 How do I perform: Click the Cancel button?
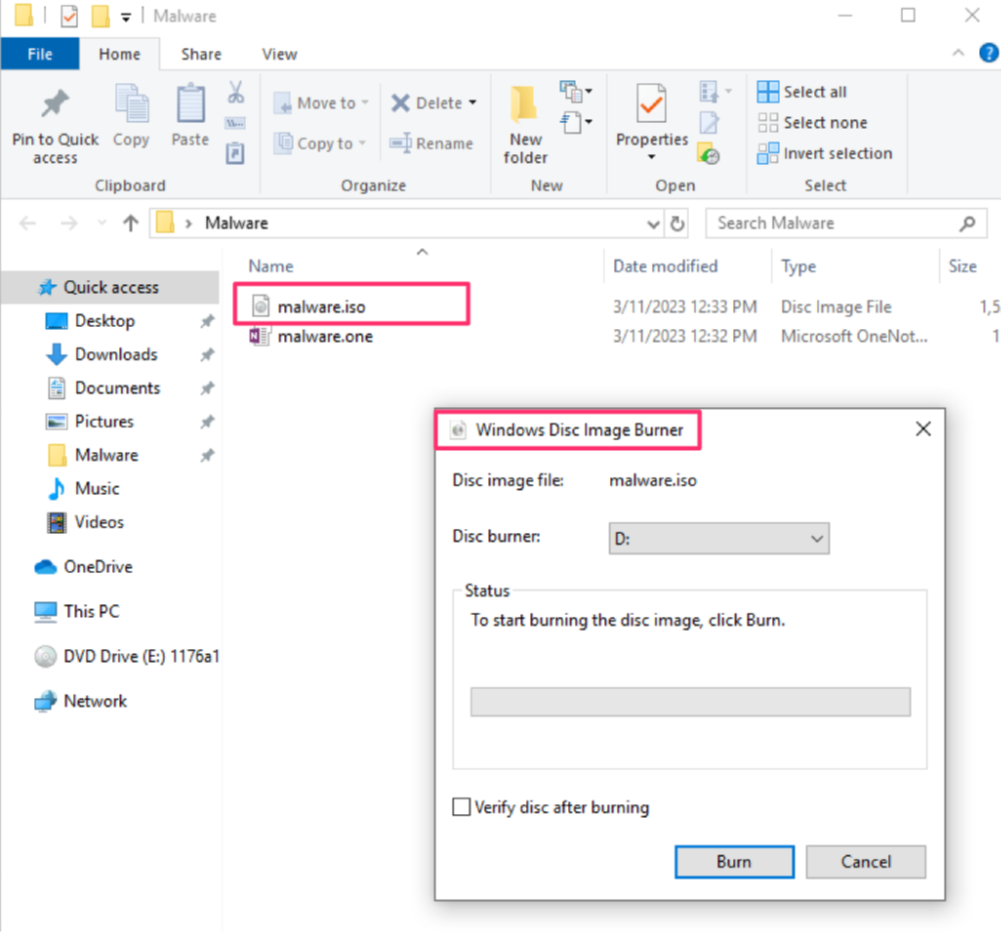(x=866, y=861)
